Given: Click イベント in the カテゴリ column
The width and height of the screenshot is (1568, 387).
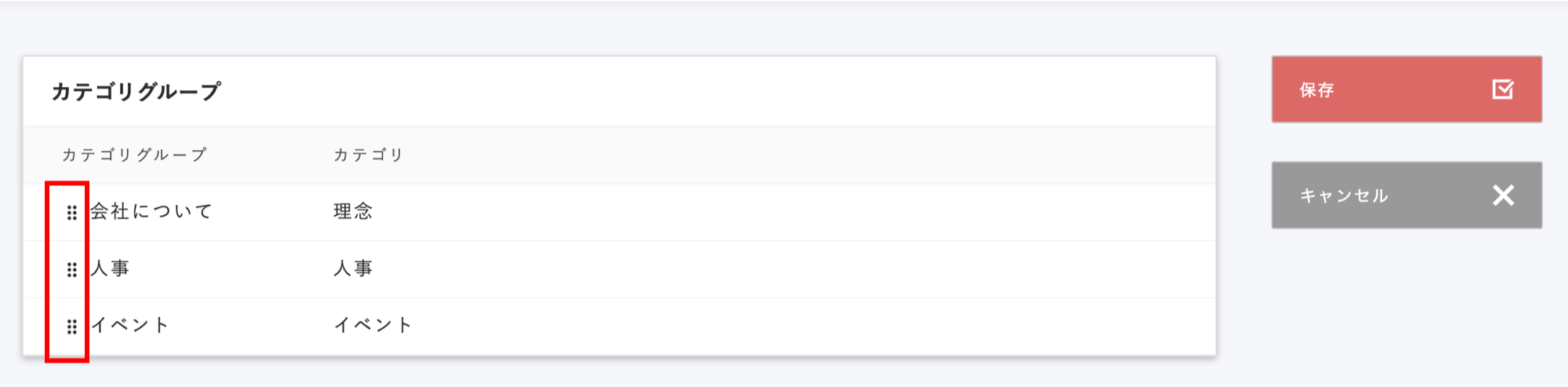Looking at the screenshot, I should point(373,325).
